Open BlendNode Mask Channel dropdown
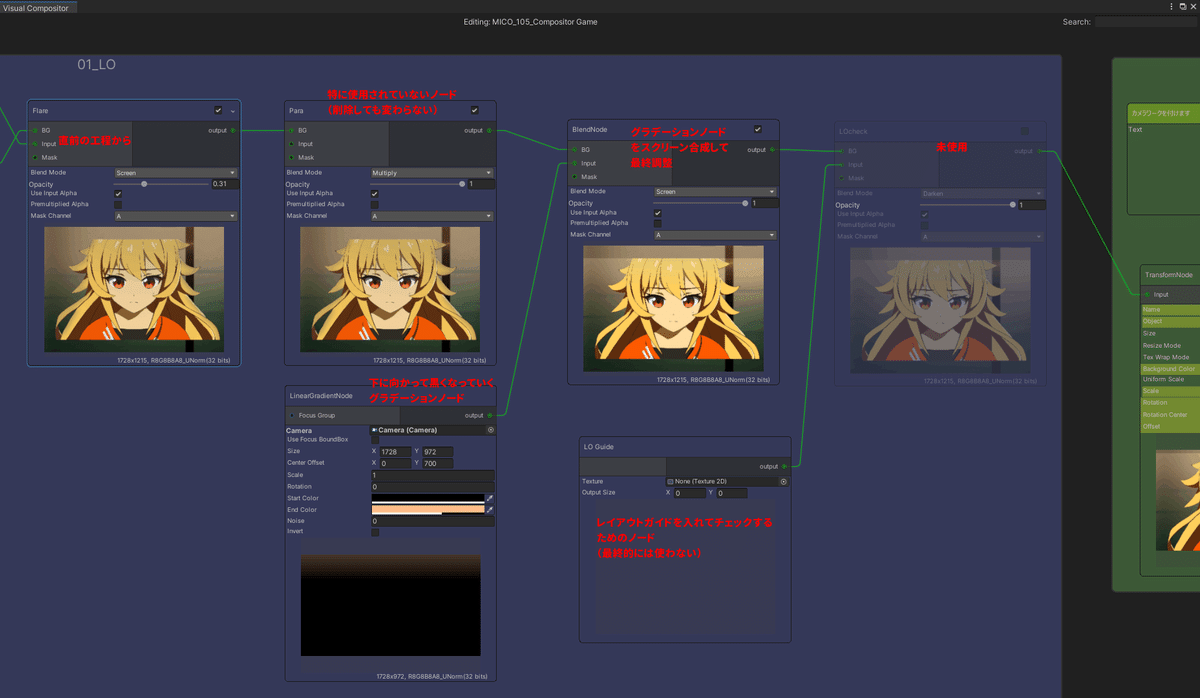The height and width of the screenshot is (698, 1200). click(715, 235)
